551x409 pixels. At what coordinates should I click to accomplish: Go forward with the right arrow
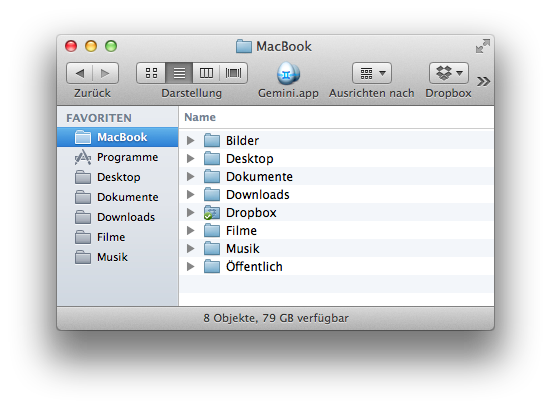pos(105,73)
